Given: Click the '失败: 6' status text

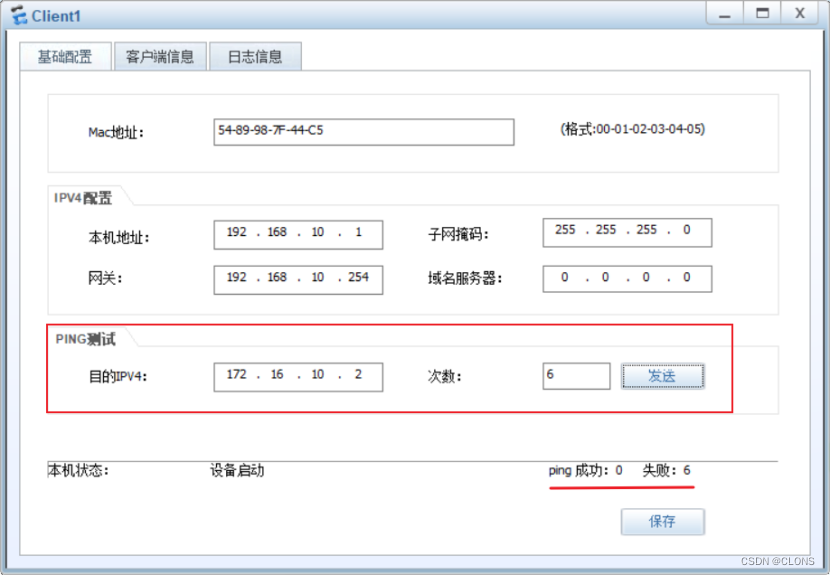Looking at the screenshot, I should coord(666,470).
